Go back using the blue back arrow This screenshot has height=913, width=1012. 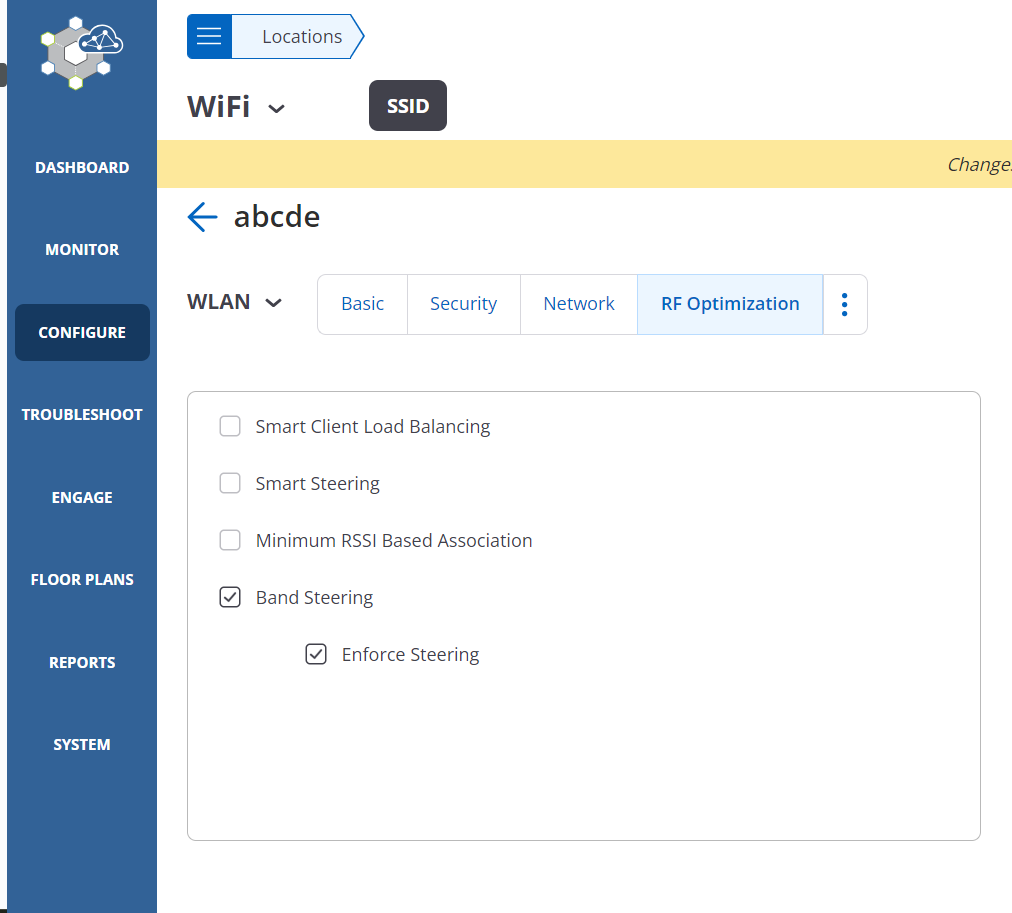point(201,216)
